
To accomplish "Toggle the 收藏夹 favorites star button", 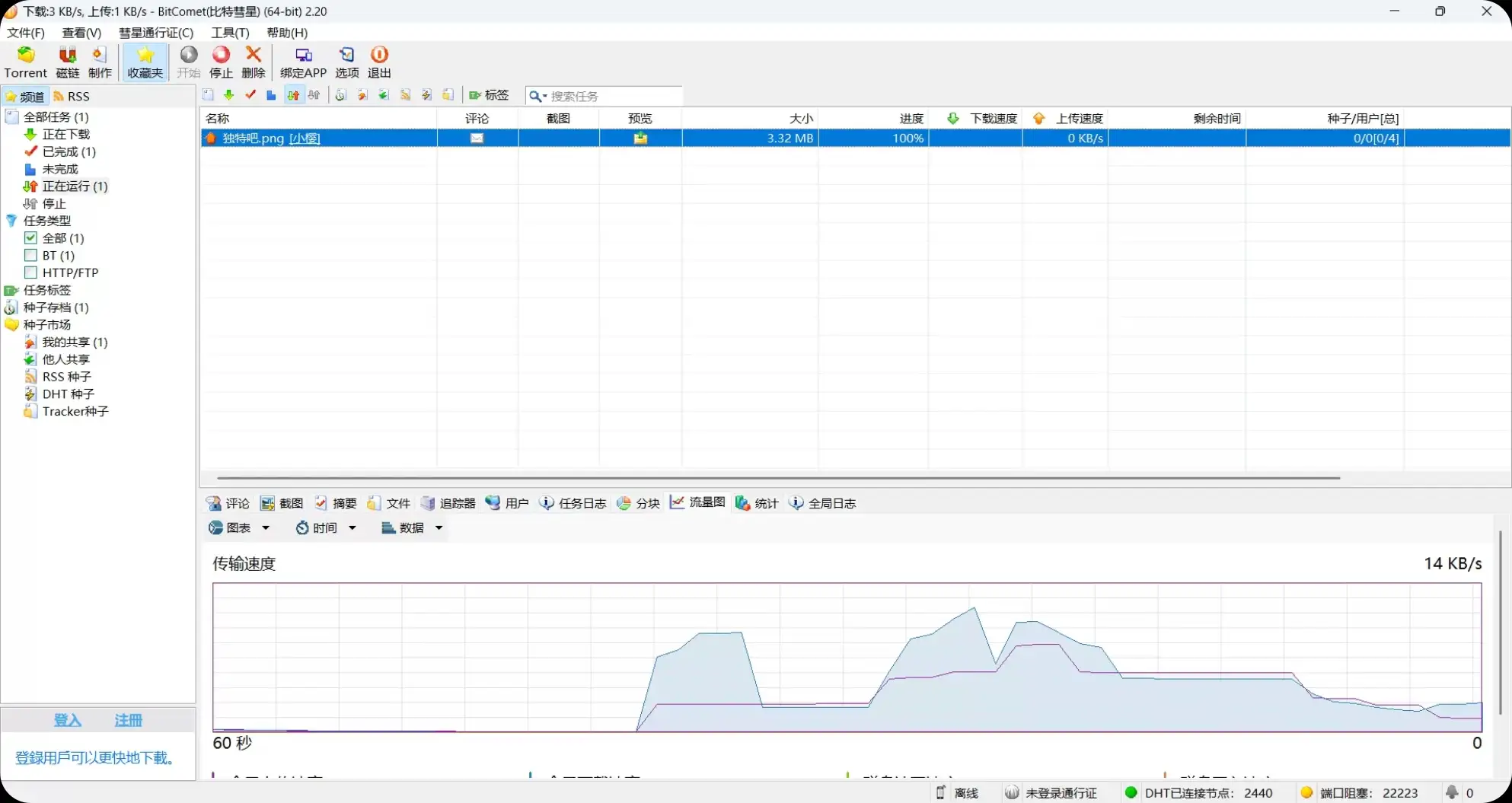I will [145, 62].
